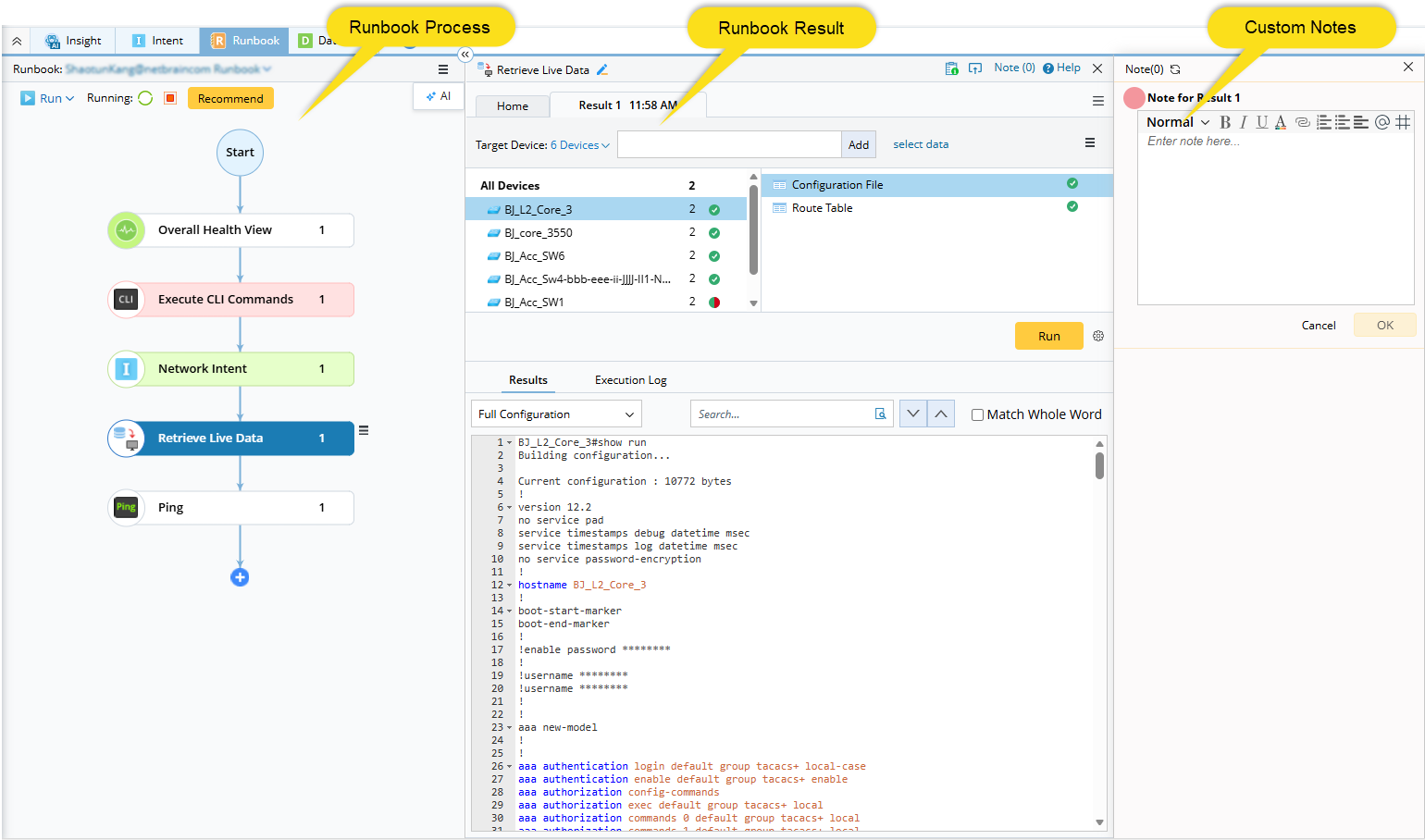Rename Retrieve Live Data with the pencil icon
The image size is (1425, 840).
click(x=602, y=69)
